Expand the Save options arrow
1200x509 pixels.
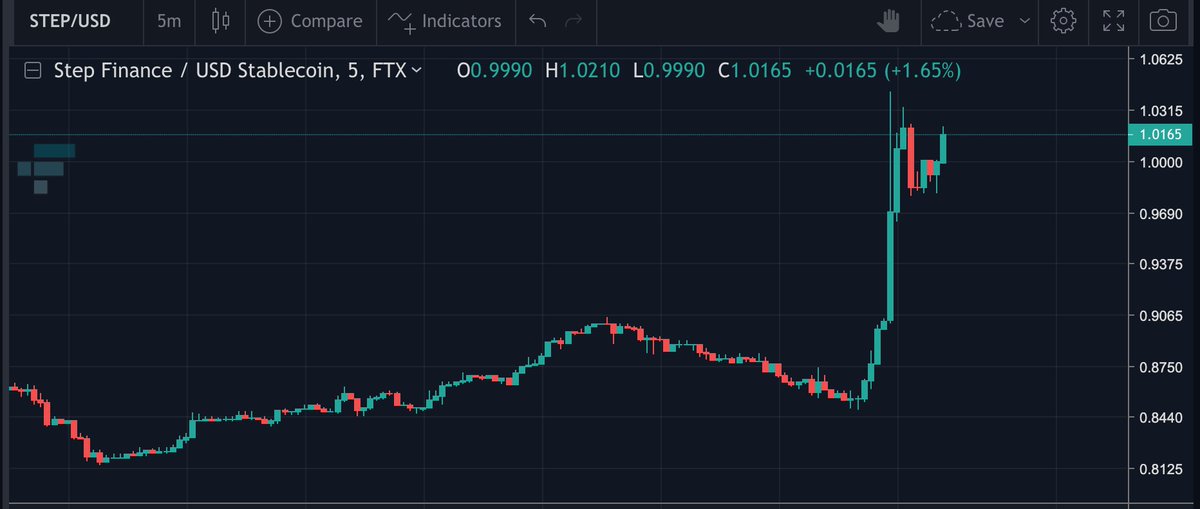click(1025, 20)
